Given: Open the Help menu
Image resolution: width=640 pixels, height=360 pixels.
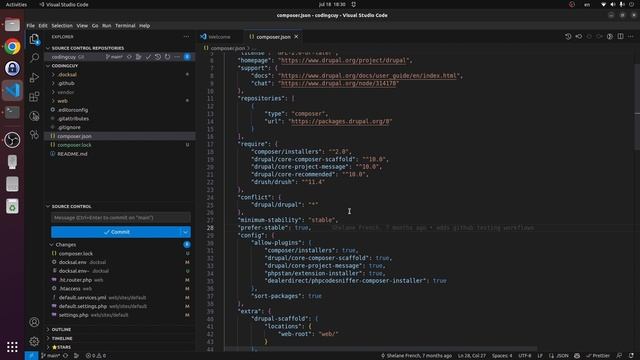Looking at the screenshot, I should click(x=144, y=25).
